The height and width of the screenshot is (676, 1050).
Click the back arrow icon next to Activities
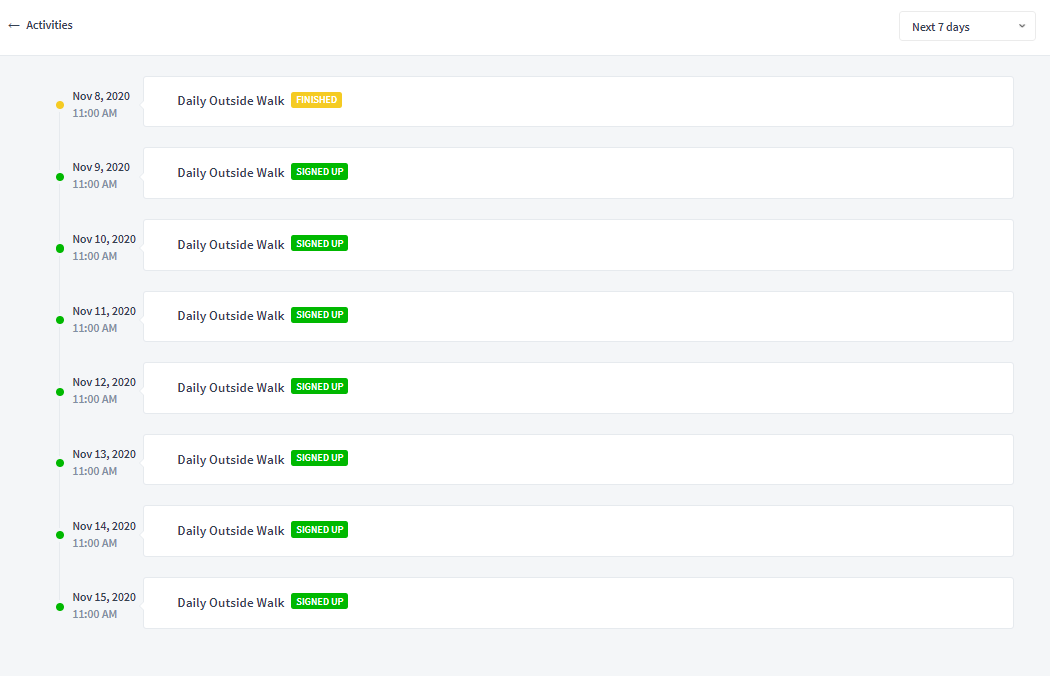[x=13, y=25]
